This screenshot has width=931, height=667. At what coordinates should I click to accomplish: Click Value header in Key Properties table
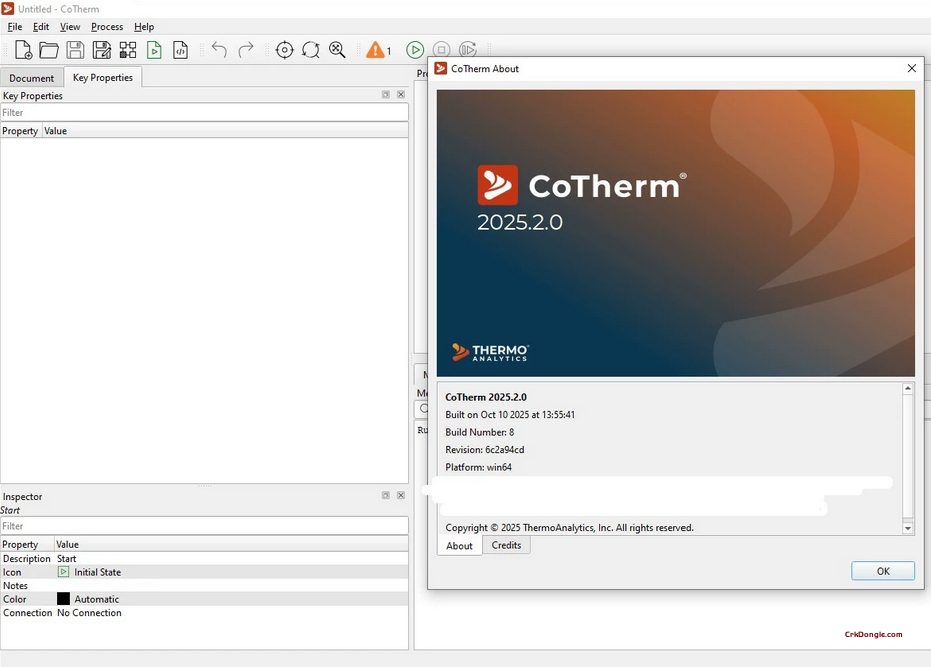55,131
